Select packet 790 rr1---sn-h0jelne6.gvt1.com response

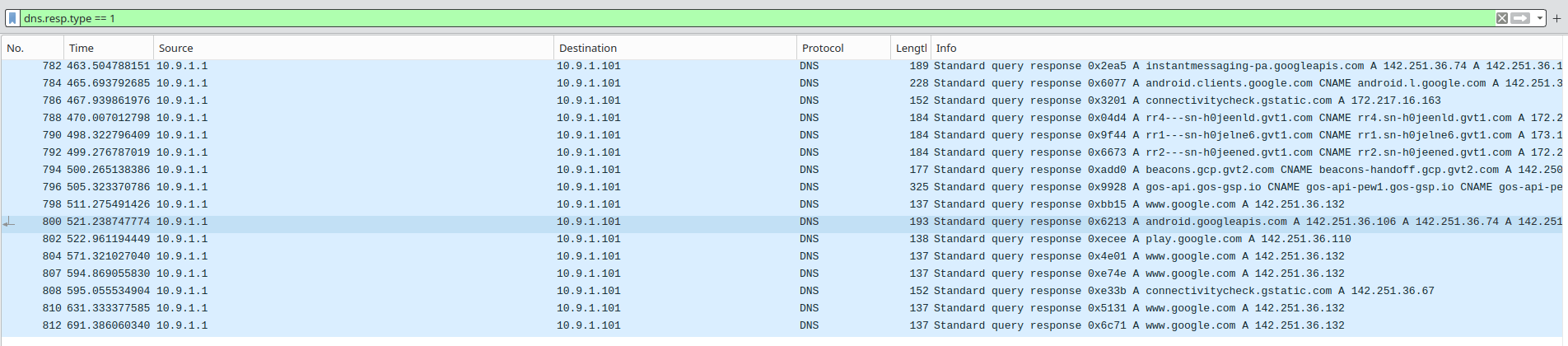(x=782, y=135)
